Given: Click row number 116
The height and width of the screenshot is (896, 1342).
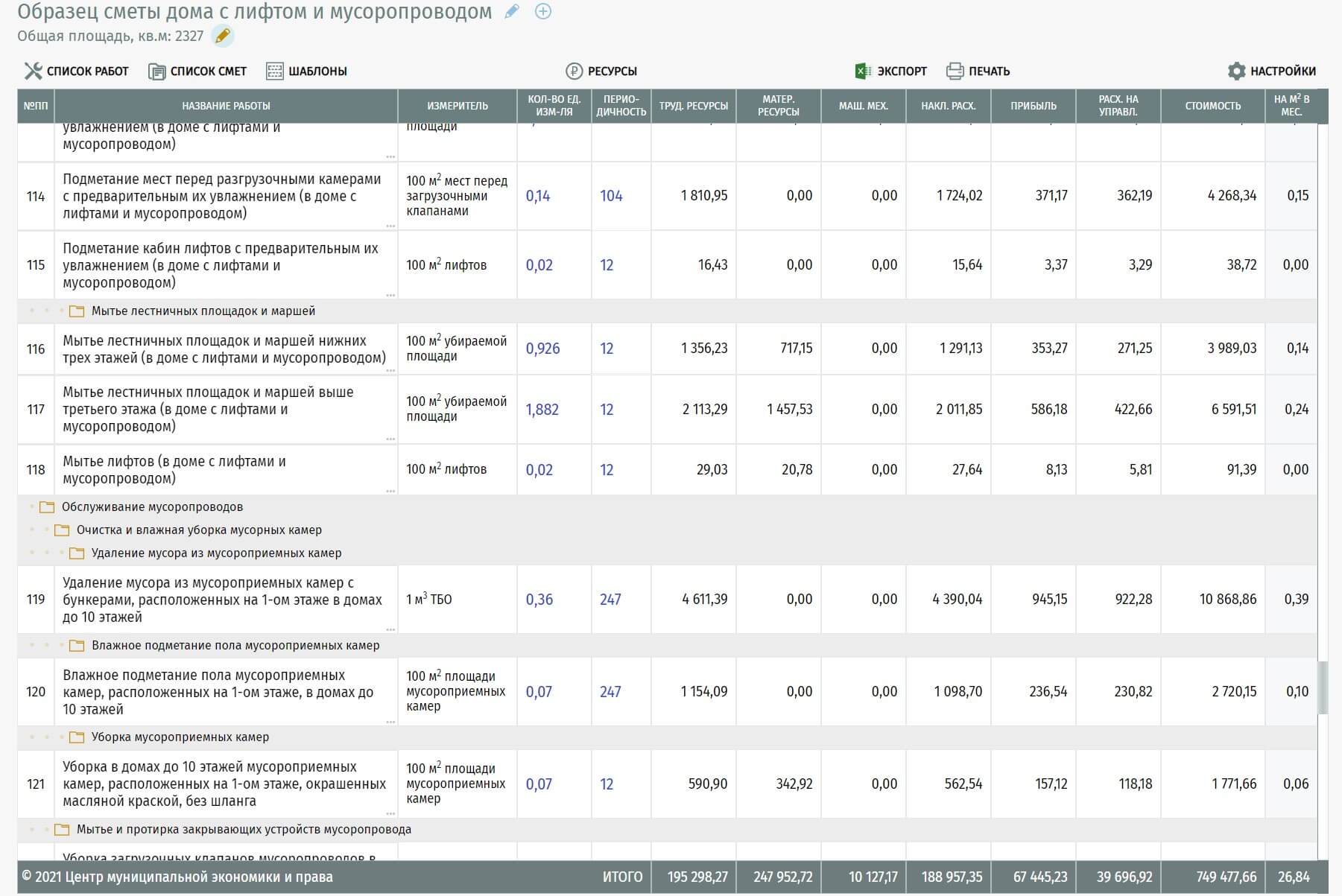Looking at the screenshot, I should [36, 349].
